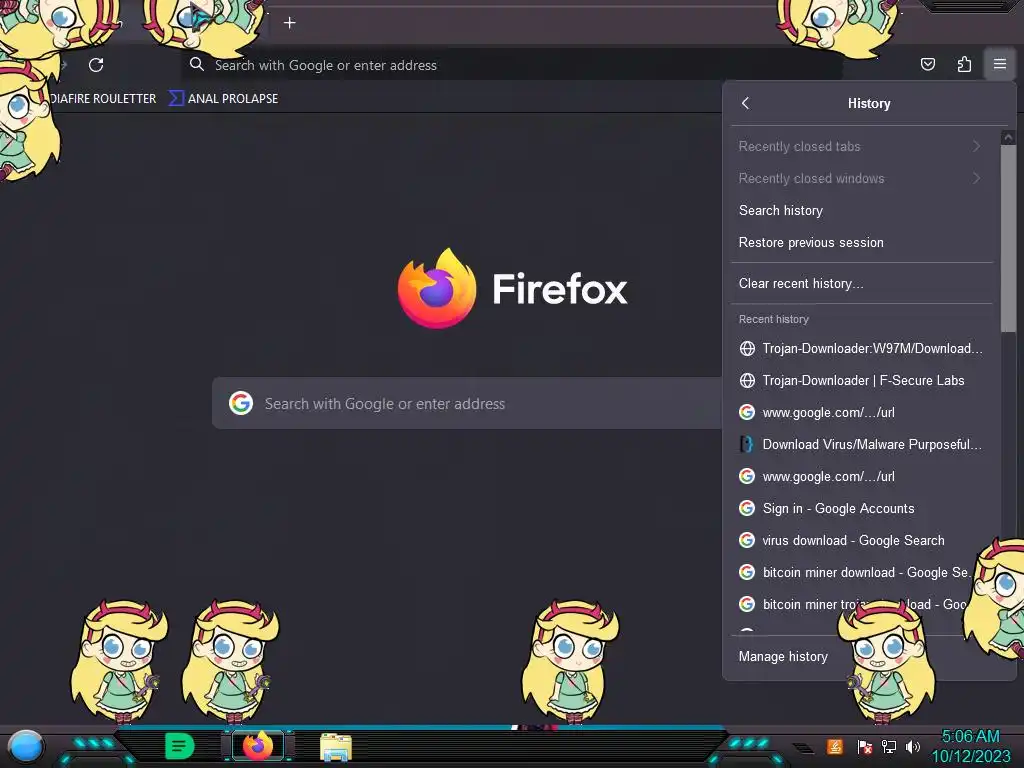Click the Firefox logo on the new tab page
This screenshot has height=768, width=1024.
pos(437,288)
